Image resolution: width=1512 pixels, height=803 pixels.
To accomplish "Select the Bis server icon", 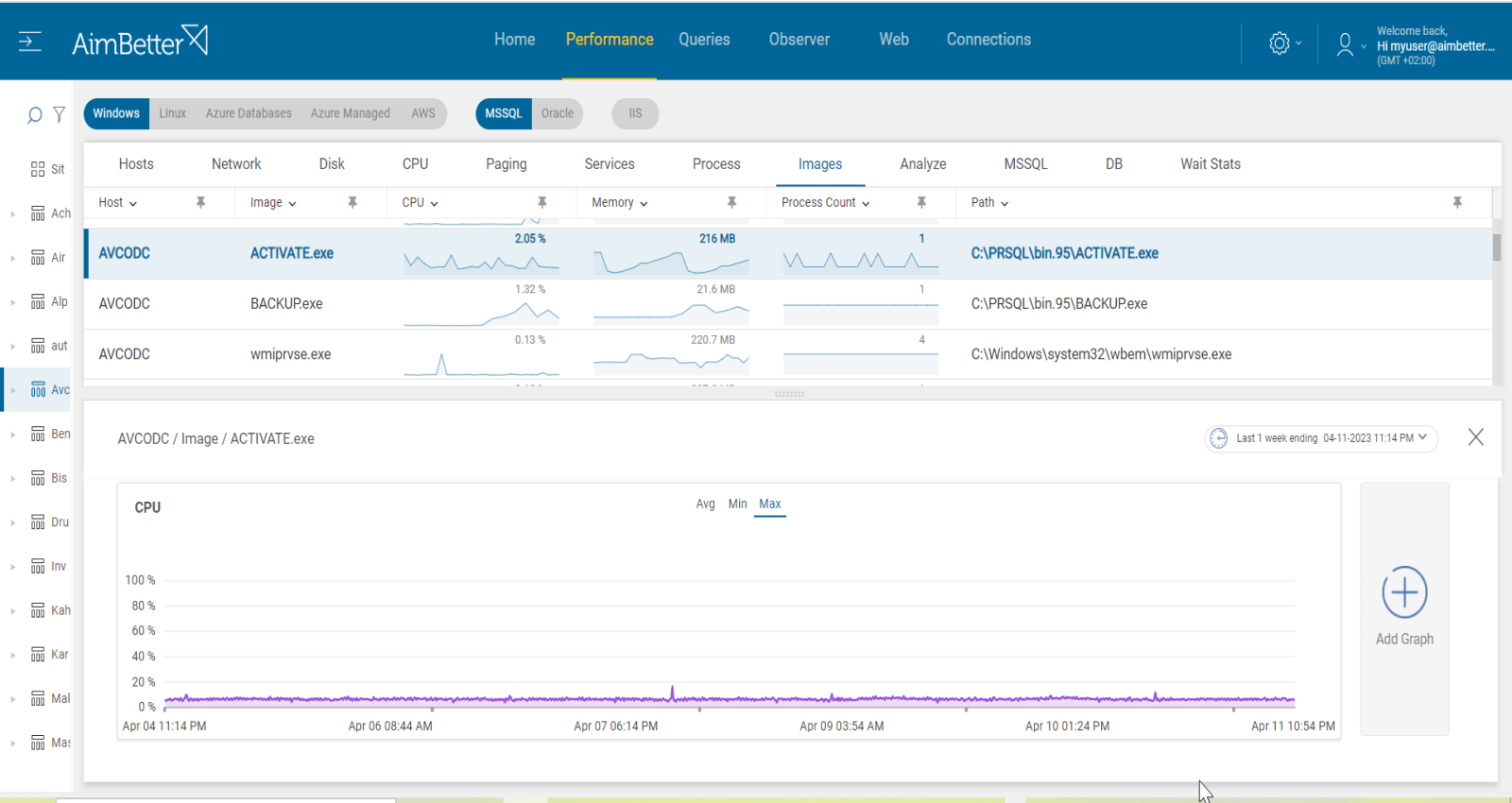I will (x=38, y=478).
